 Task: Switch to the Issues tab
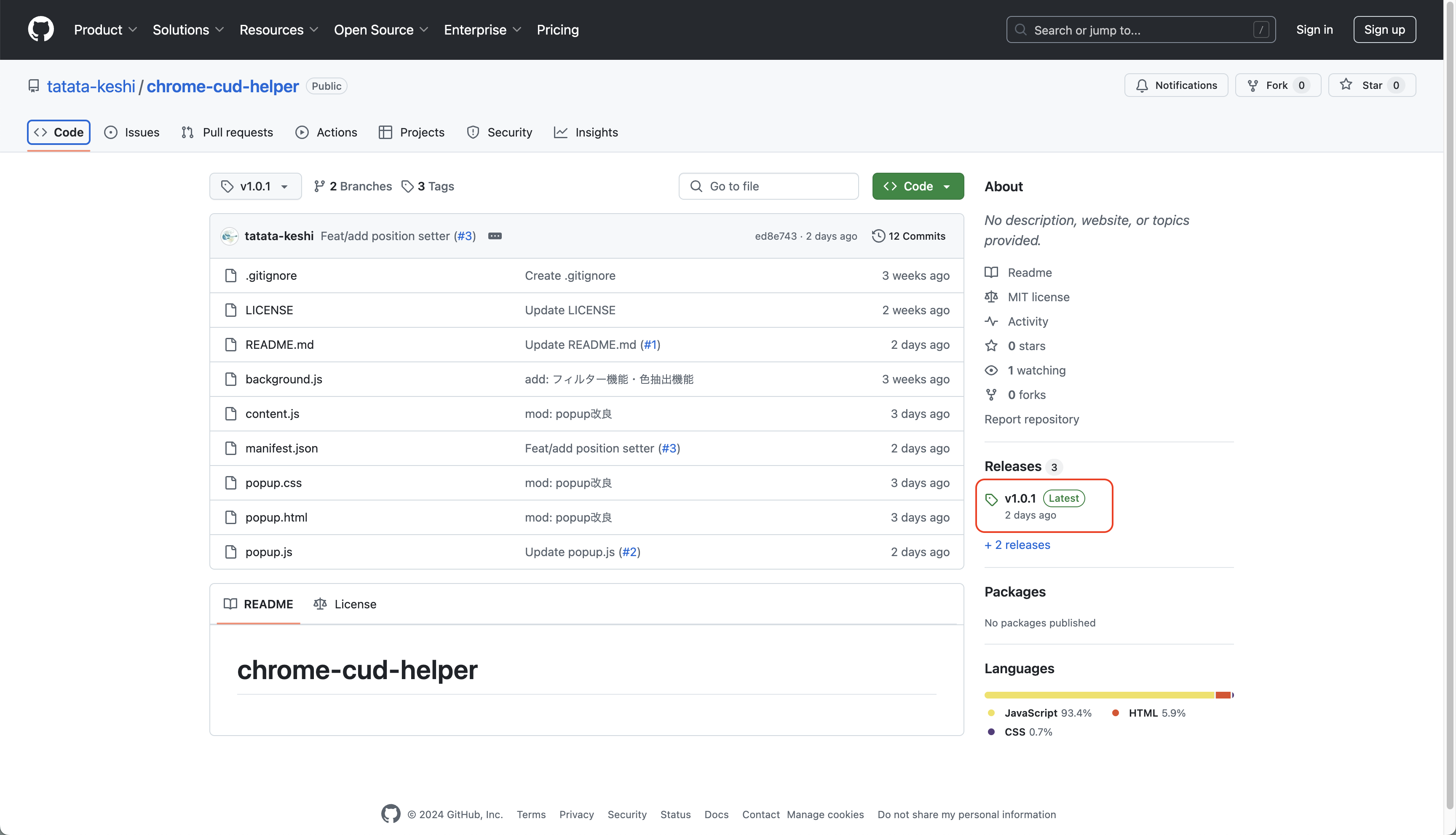pyautogui.click(x=131, y=132)
